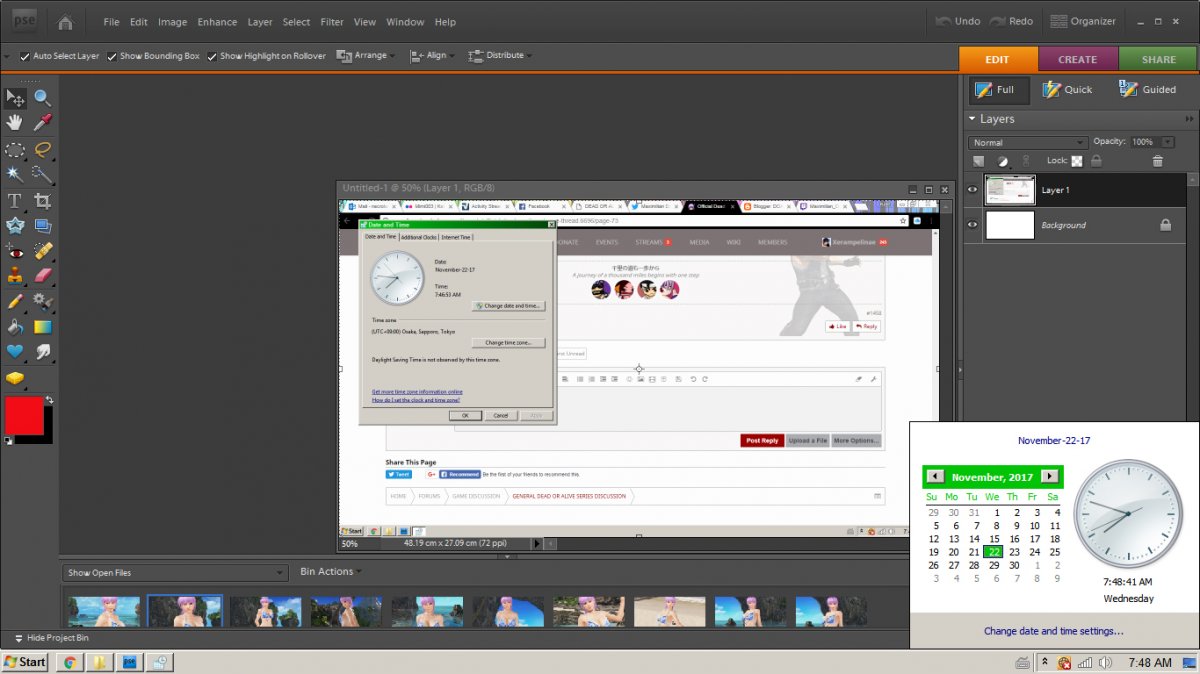Screen dimensions: 1200x674
Task: Select the Horizontal Type tool
Action: 15,201
